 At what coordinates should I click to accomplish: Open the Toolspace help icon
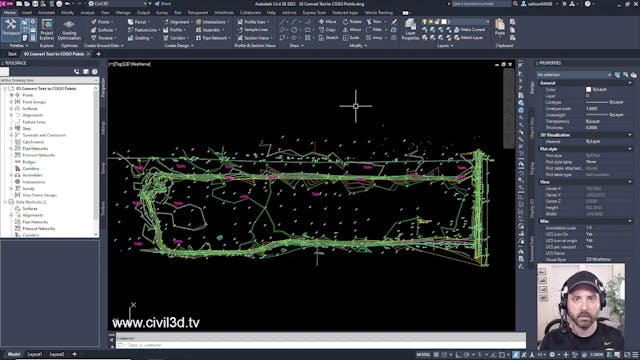tap(95, 71)
